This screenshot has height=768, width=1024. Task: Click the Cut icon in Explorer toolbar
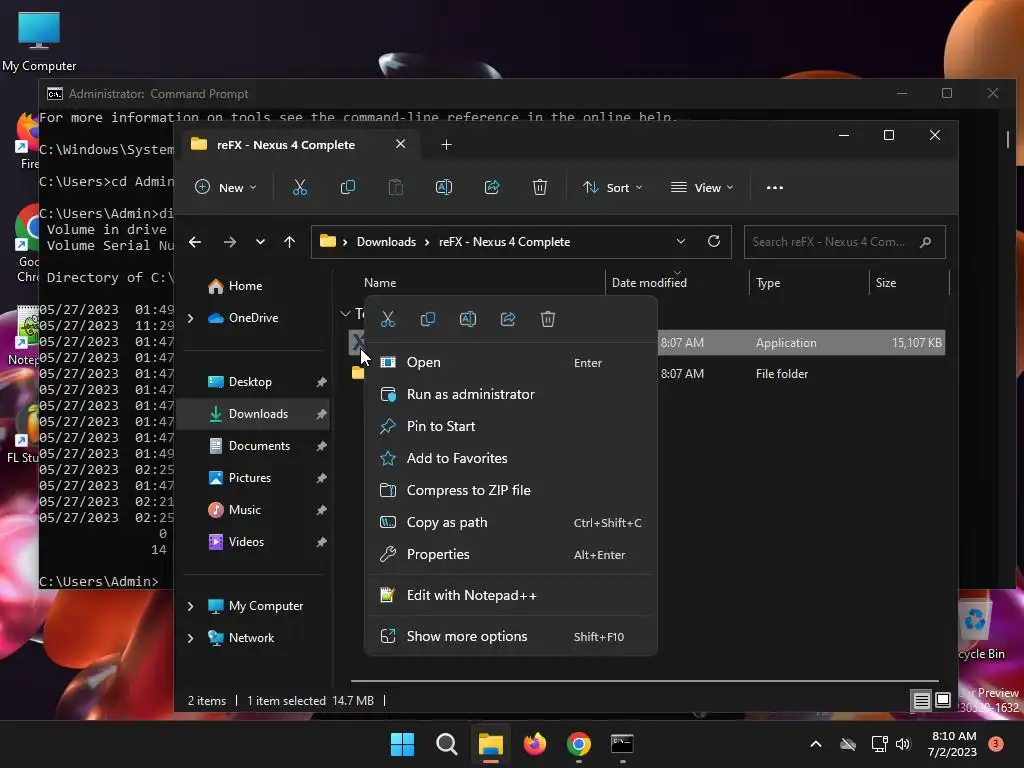click(x=300, y=187)
